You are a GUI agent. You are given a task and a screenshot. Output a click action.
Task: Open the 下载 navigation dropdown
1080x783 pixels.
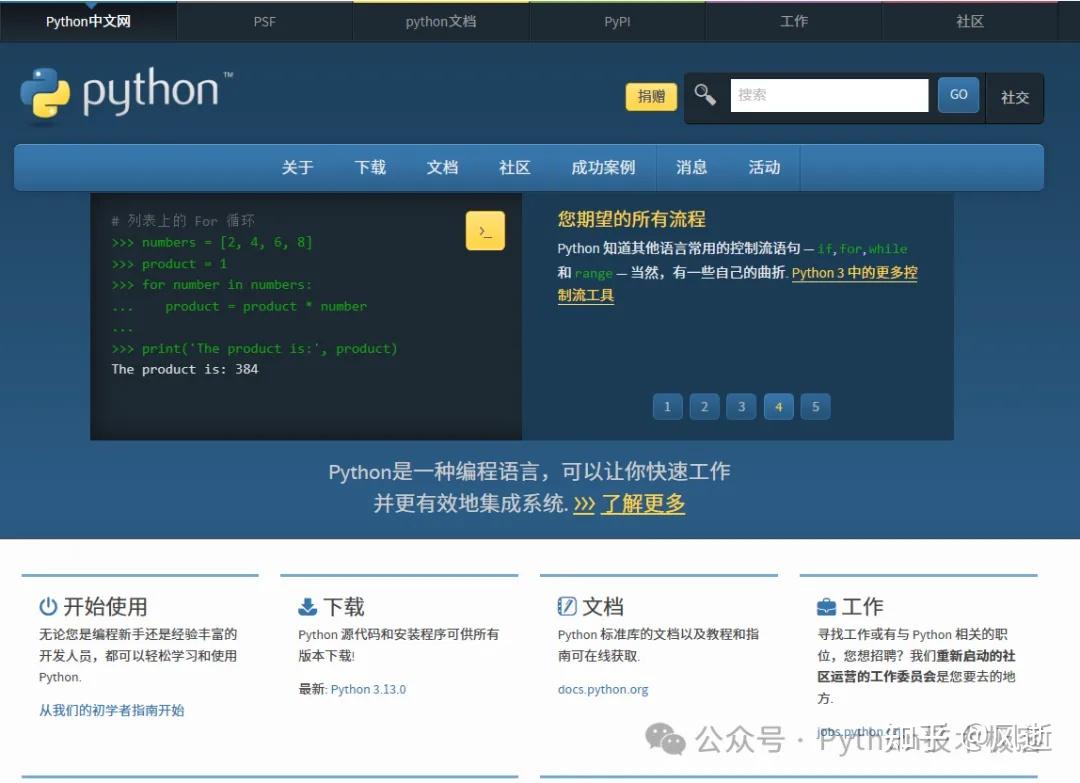coord(370,167)
